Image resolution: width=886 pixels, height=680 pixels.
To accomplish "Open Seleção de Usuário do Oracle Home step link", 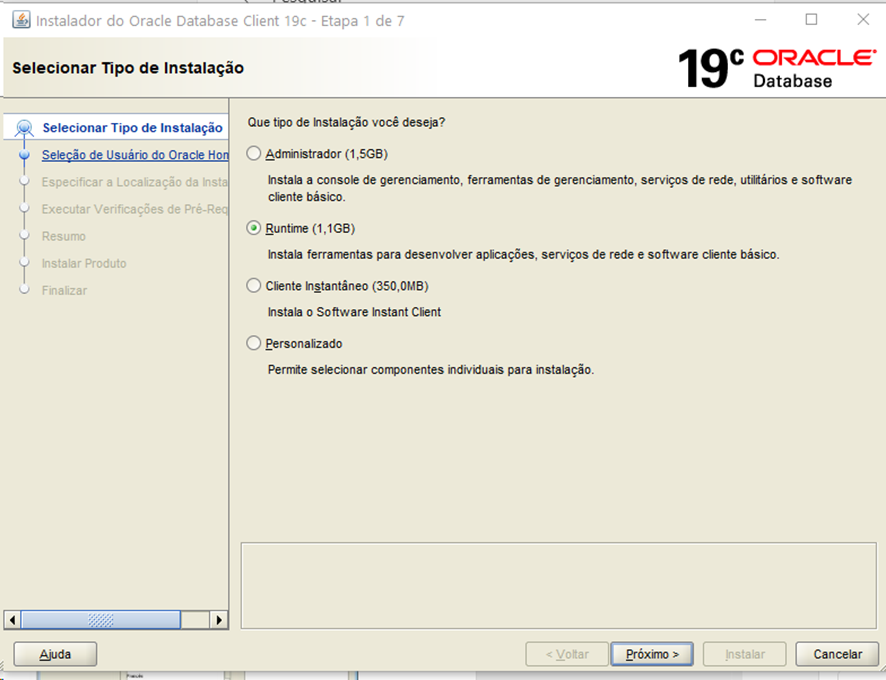I will [x=135, y=155].
